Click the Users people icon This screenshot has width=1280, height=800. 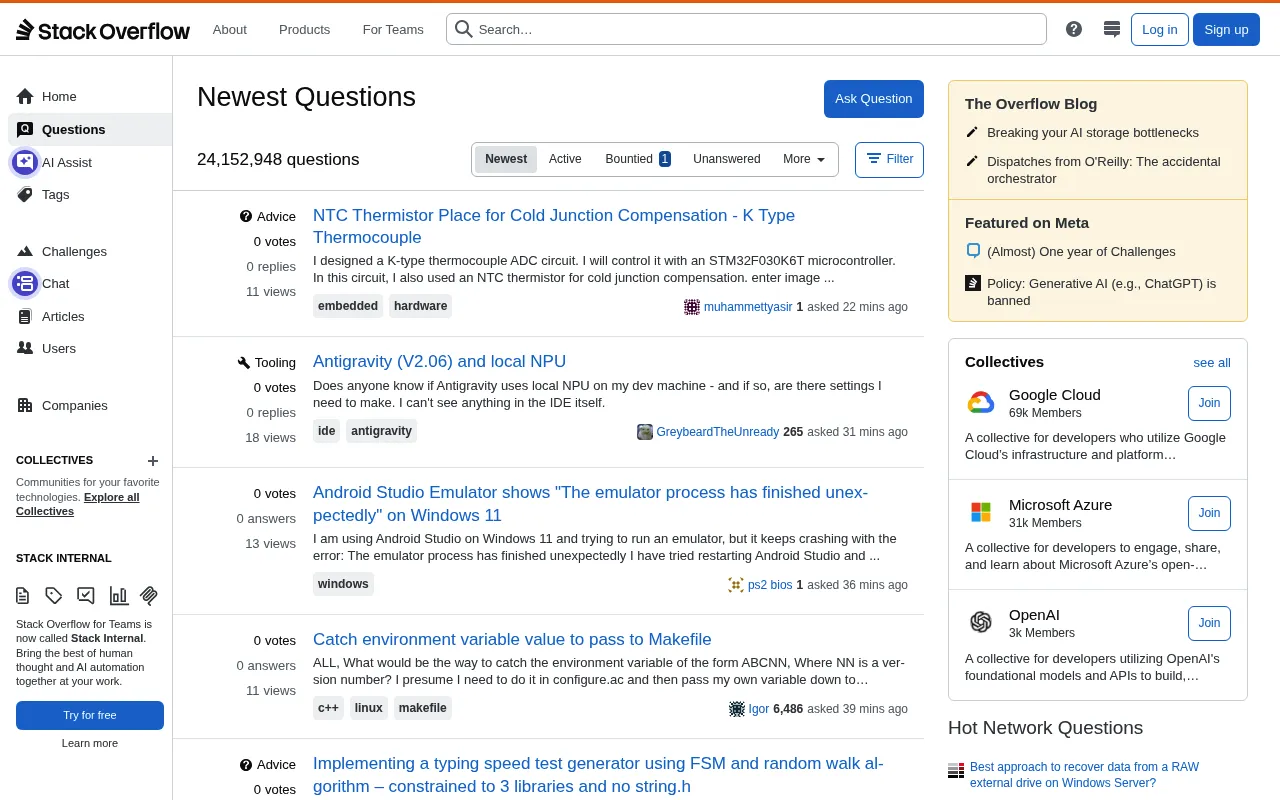25,348
